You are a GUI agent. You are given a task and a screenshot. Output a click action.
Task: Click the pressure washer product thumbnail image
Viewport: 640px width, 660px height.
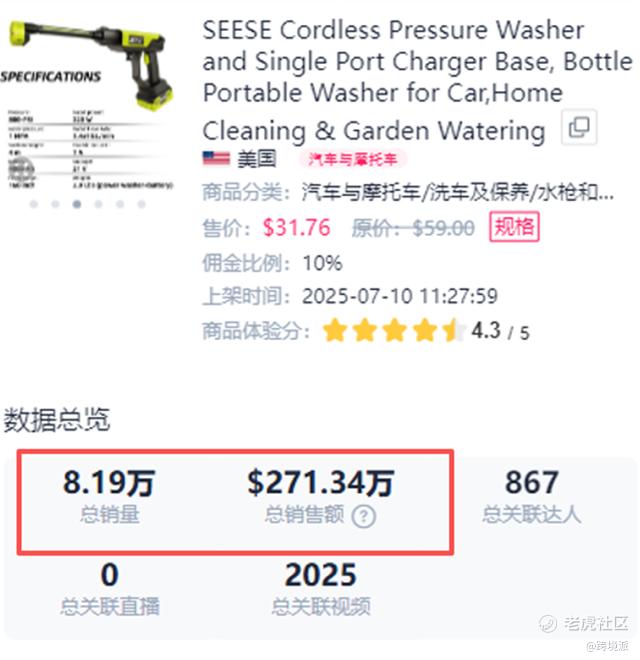pyautogui.click(x=88, y=105)
